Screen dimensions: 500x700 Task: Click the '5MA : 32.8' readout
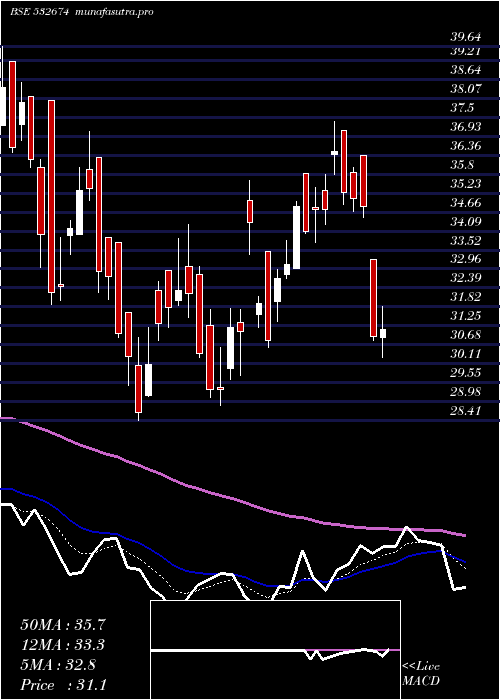[58, 665]
